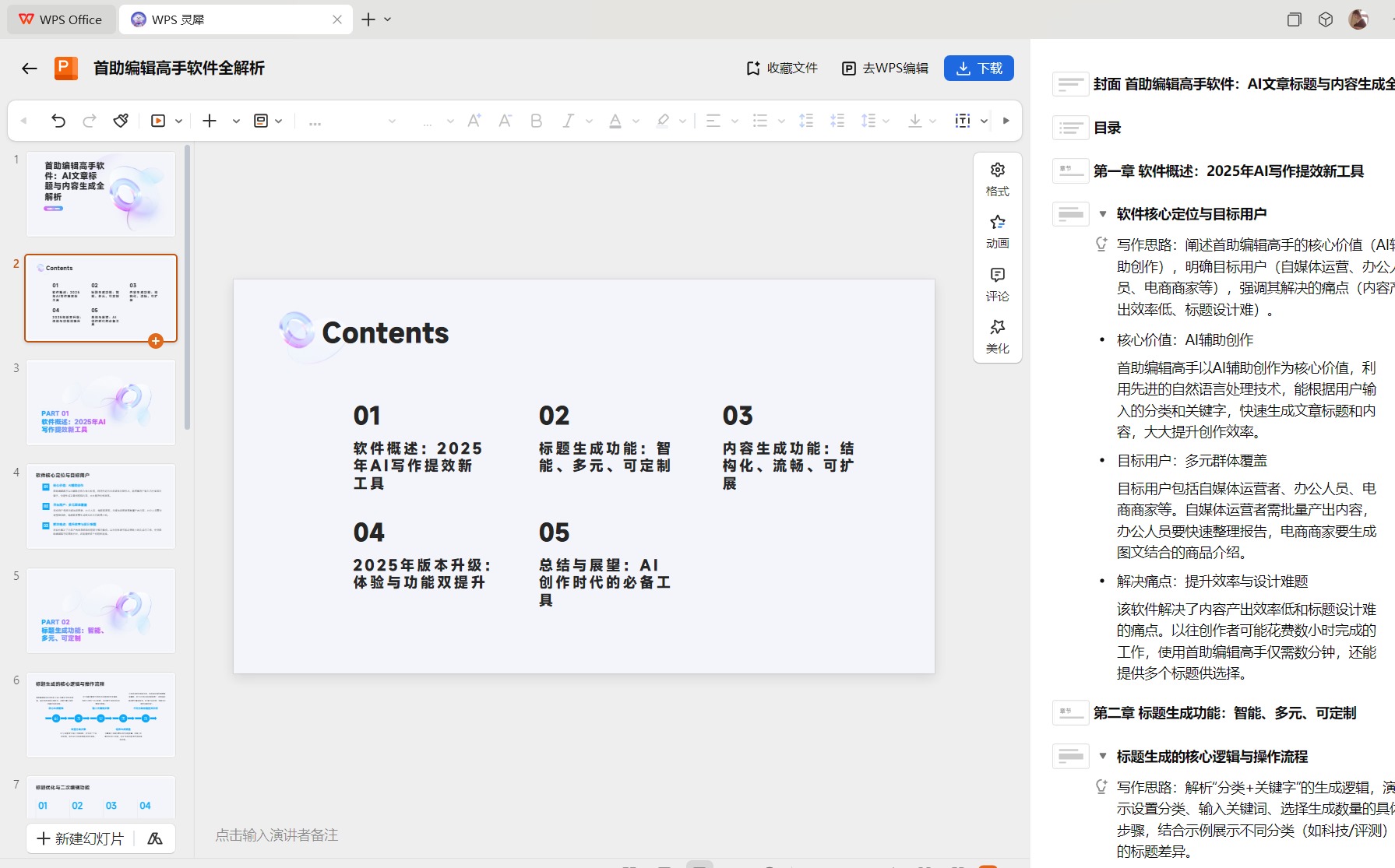Select slide 3 PART 01 thumbnail
Screen dimensions: 1395x868
coord(101,402)
